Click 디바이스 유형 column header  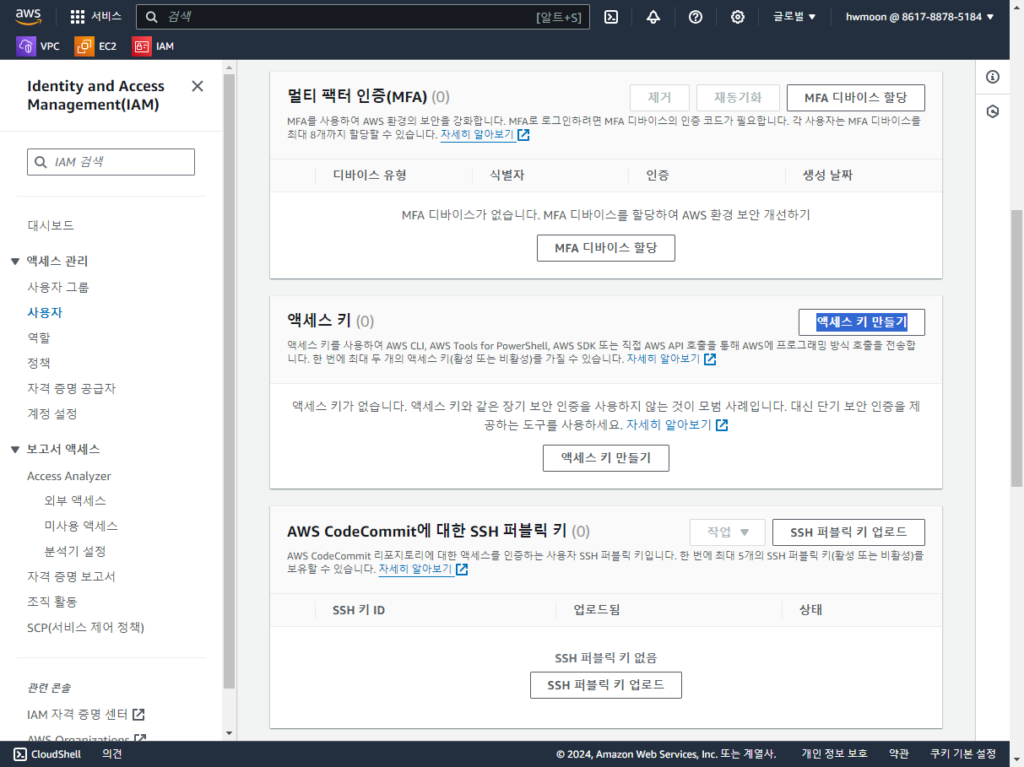click(370, 175)
